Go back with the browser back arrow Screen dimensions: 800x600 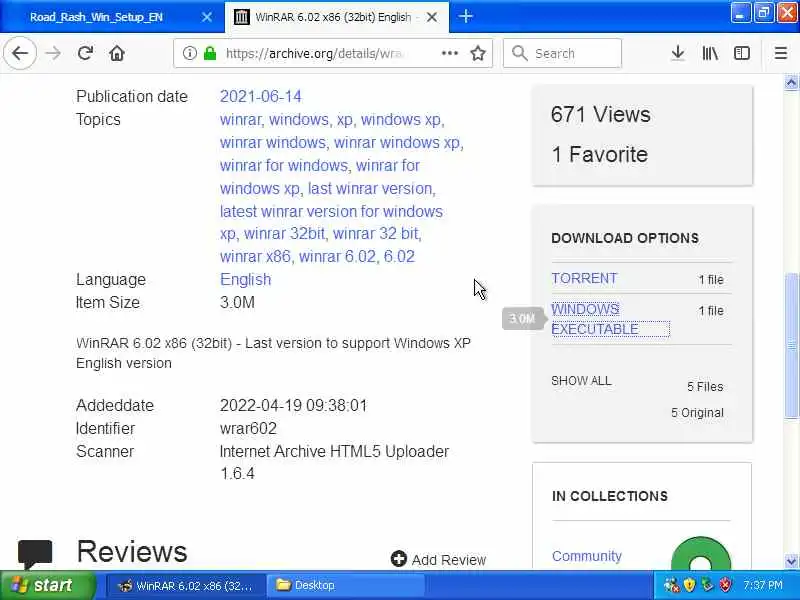click(19, 53)
